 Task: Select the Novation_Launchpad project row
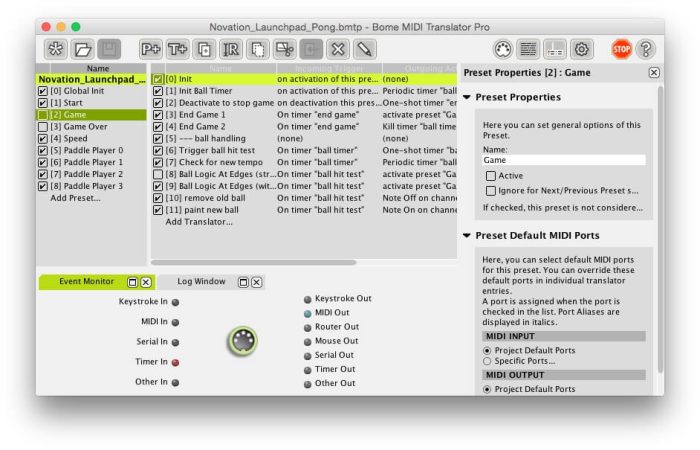(91, 79)
